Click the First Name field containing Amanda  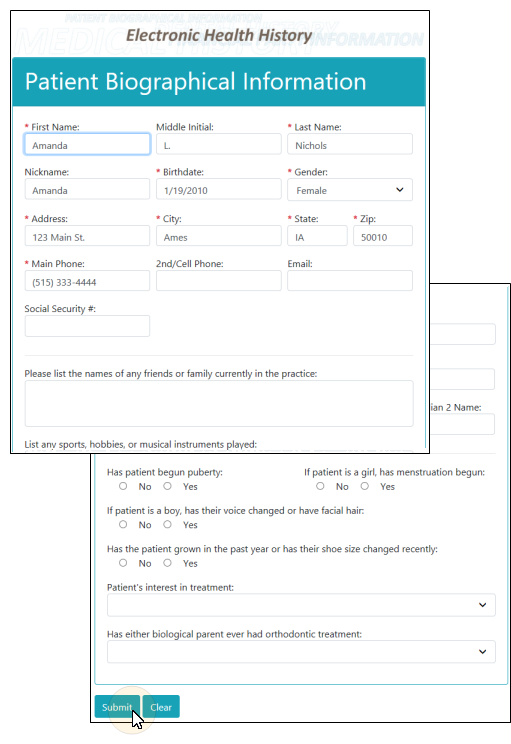click(87, 144)
